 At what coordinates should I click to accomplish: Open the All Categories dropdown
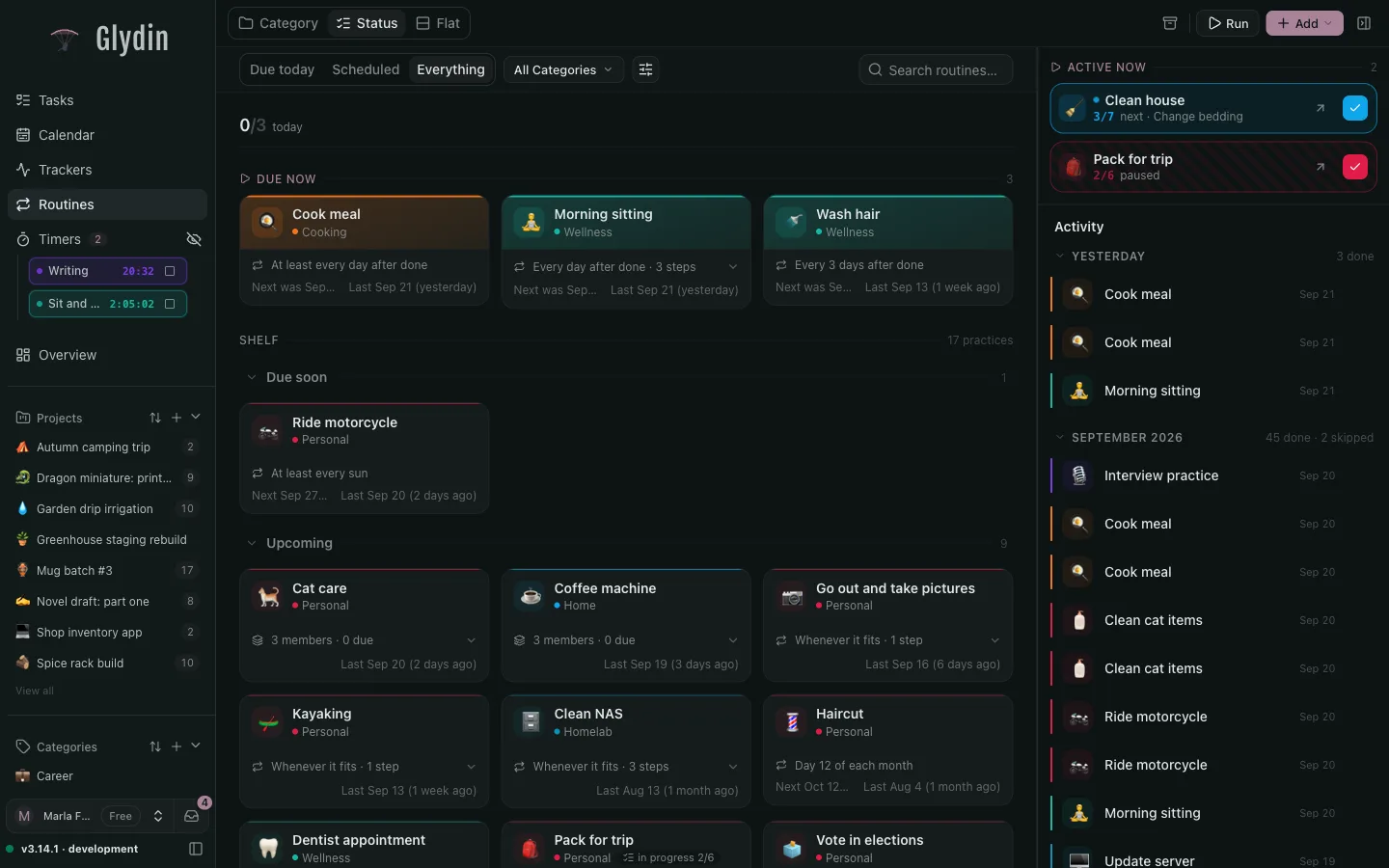point(563,69)
